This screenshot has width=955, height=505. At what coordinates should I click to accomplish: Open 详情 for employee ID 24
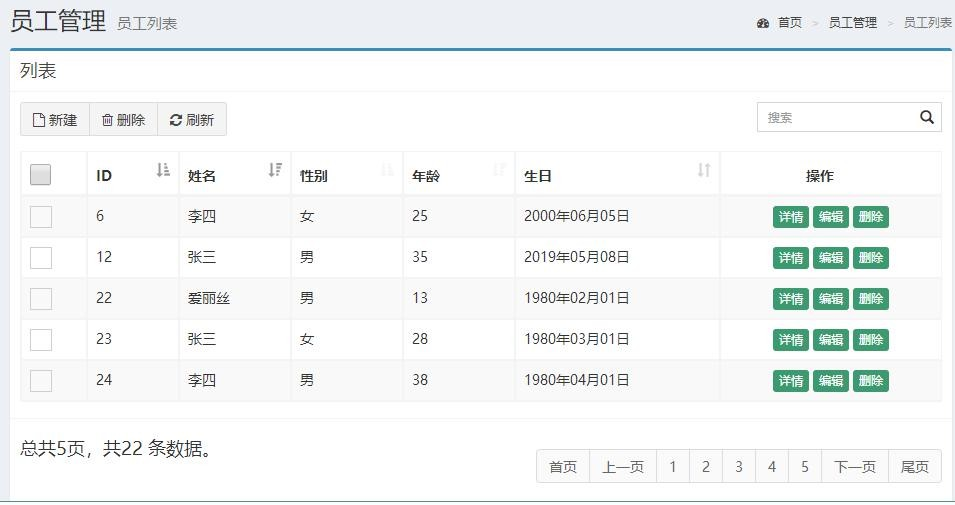tap(791, 381)
